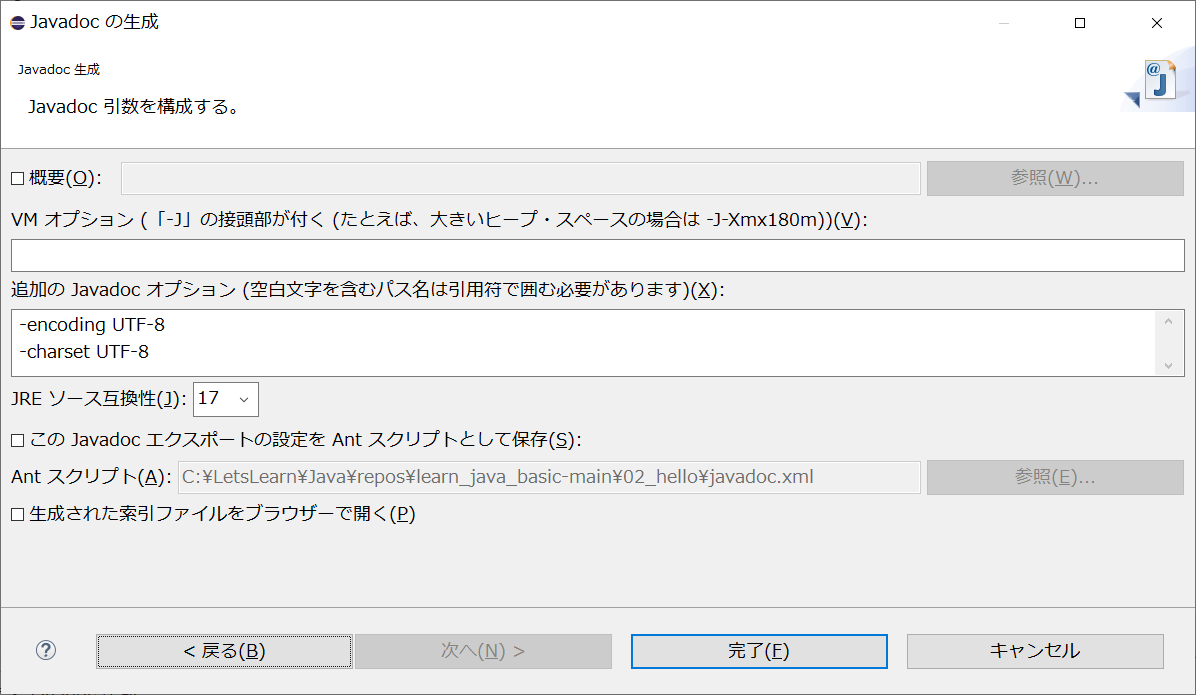
Task: Click the scroll up arrow of the options area
Action: [x=1170, y=318]
